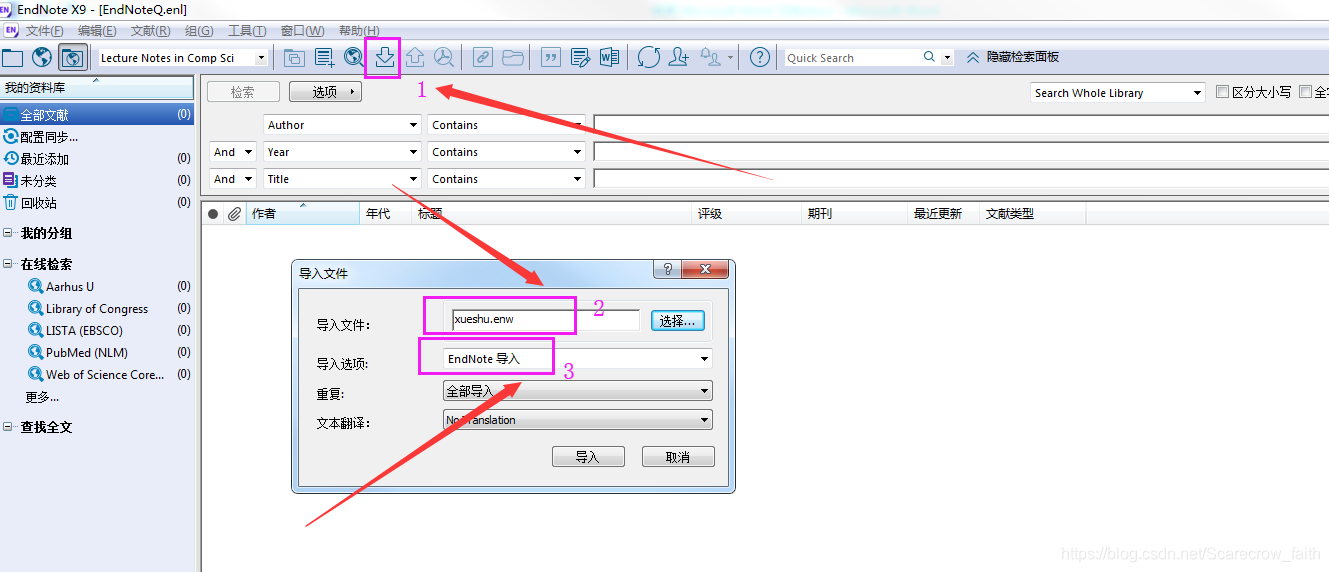Select 全部文献 in the library sidebar
The image size is (1329, 572).
tap(97, 115)
